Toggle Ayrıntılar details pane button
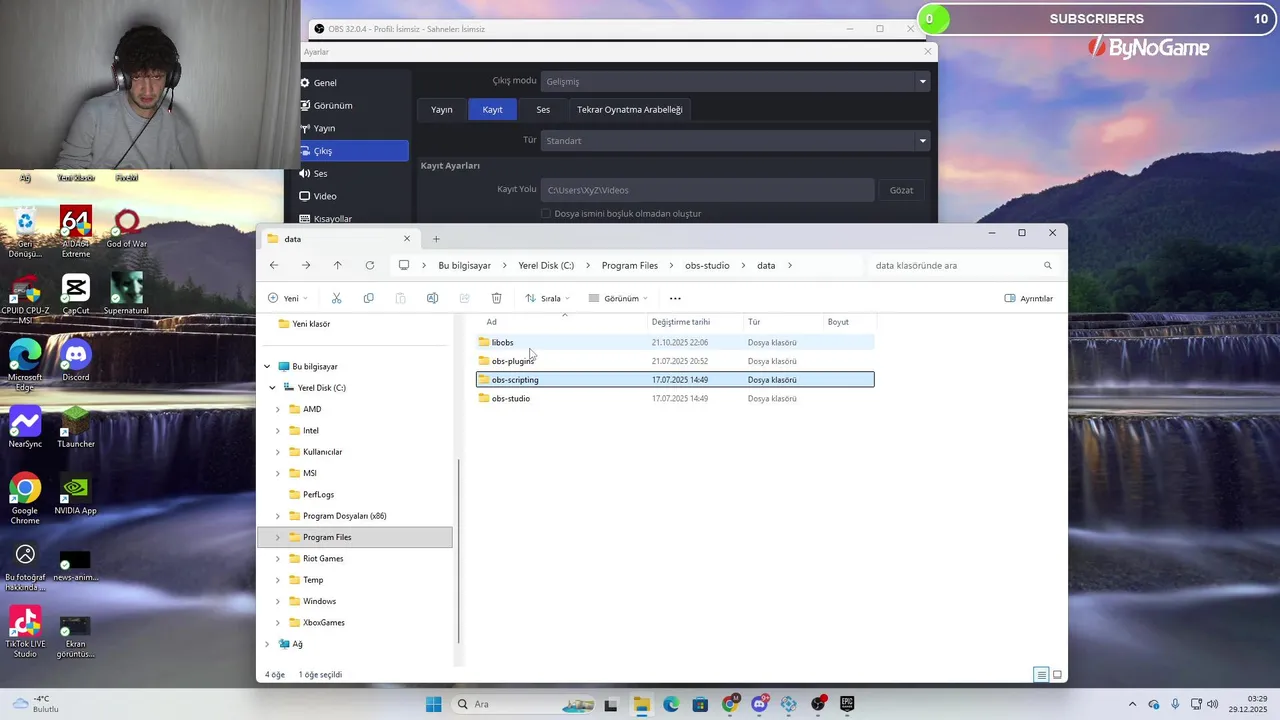1280x720 pixels. pos(1029,298)
